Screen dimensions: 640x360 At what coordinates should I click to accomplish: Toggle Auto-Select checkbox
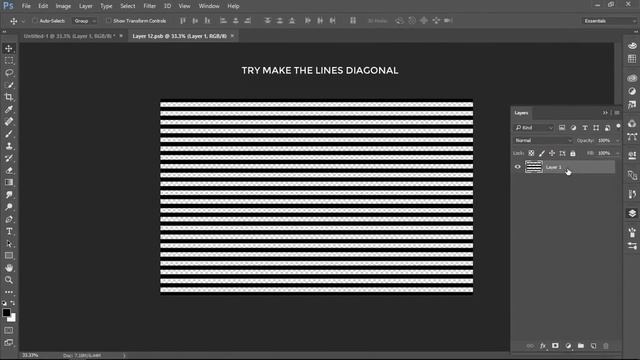[x=35, y=21]
